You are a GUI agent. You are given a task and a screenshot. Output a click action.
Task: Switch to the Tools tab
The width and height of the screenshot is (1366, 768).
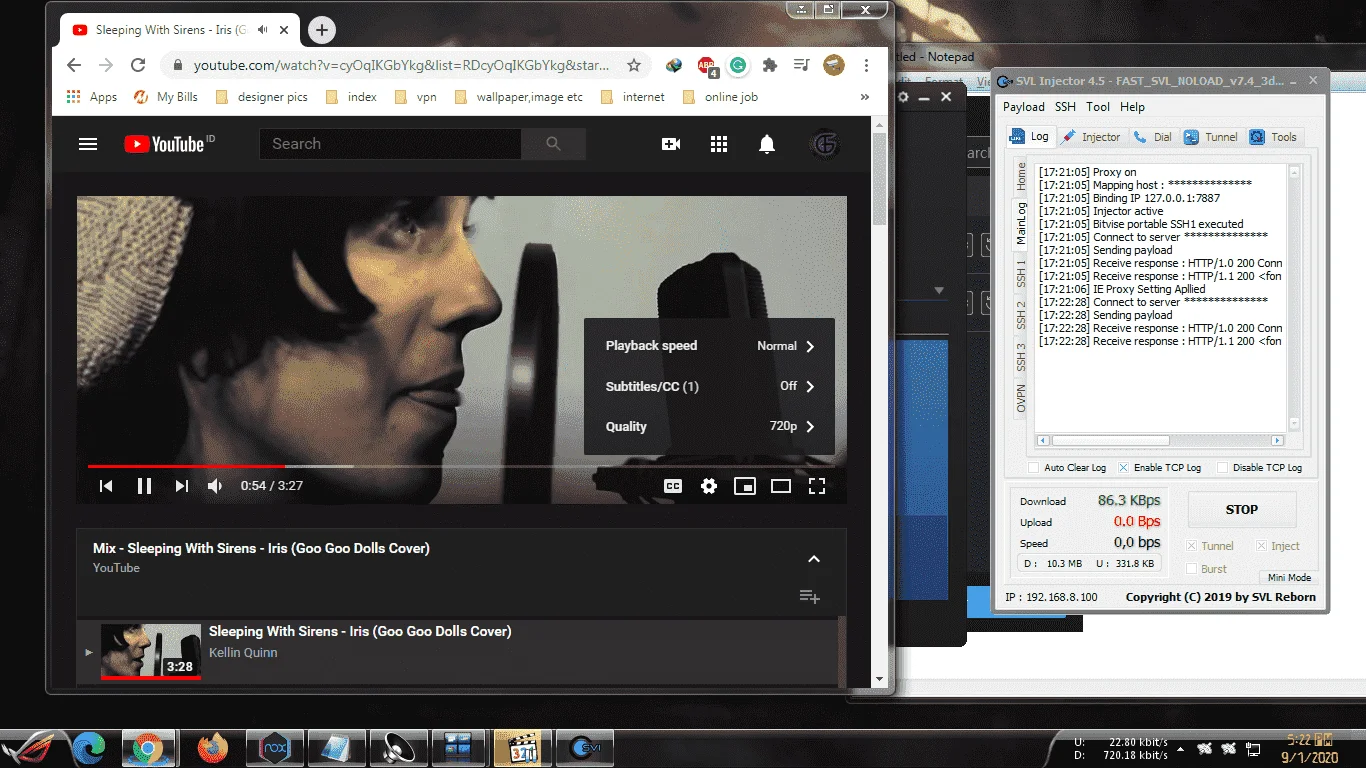[x=1274, y=137]
